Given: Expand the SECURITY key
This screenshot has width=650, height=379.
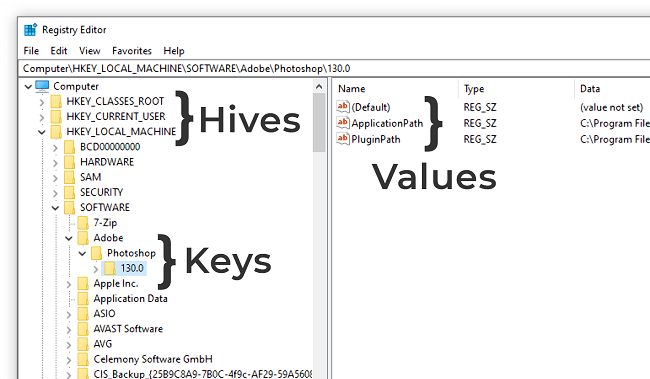Looking at the screenshot, I should (x=55, y=193).
